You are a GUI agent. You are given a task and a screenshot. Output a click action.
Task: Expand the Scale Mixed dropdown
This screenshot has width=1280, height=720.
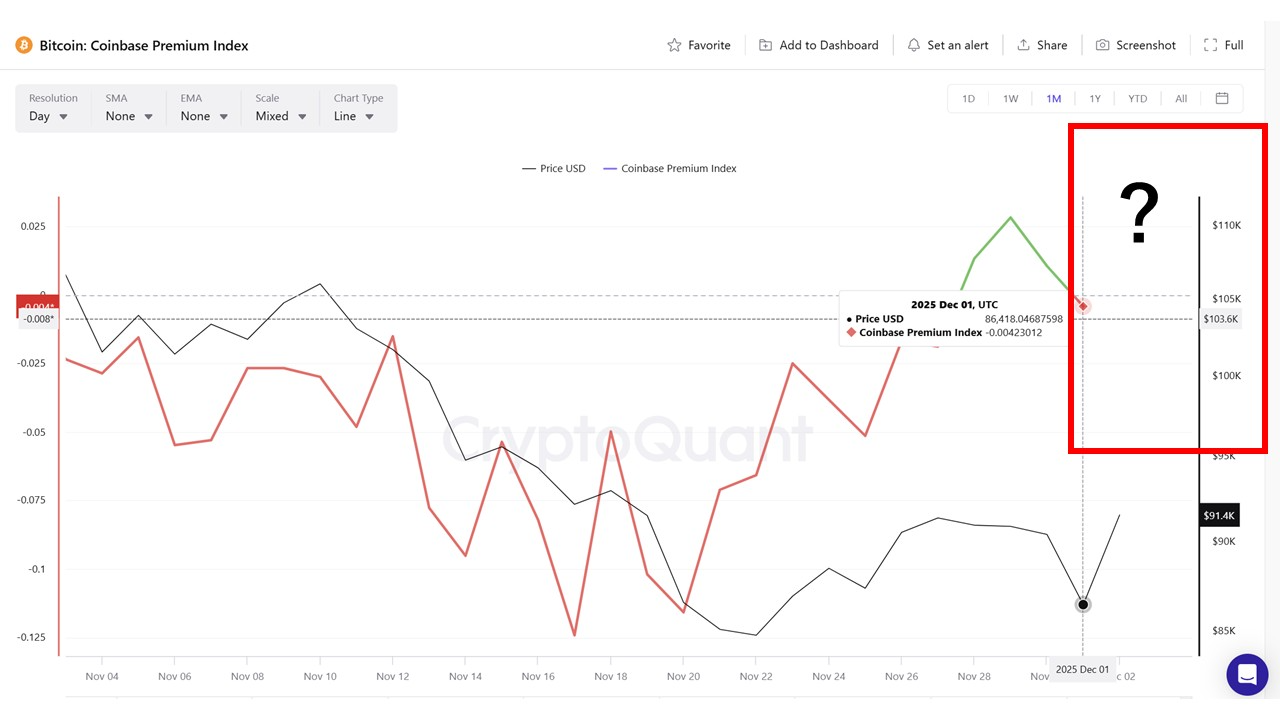(x=280, y=116)
